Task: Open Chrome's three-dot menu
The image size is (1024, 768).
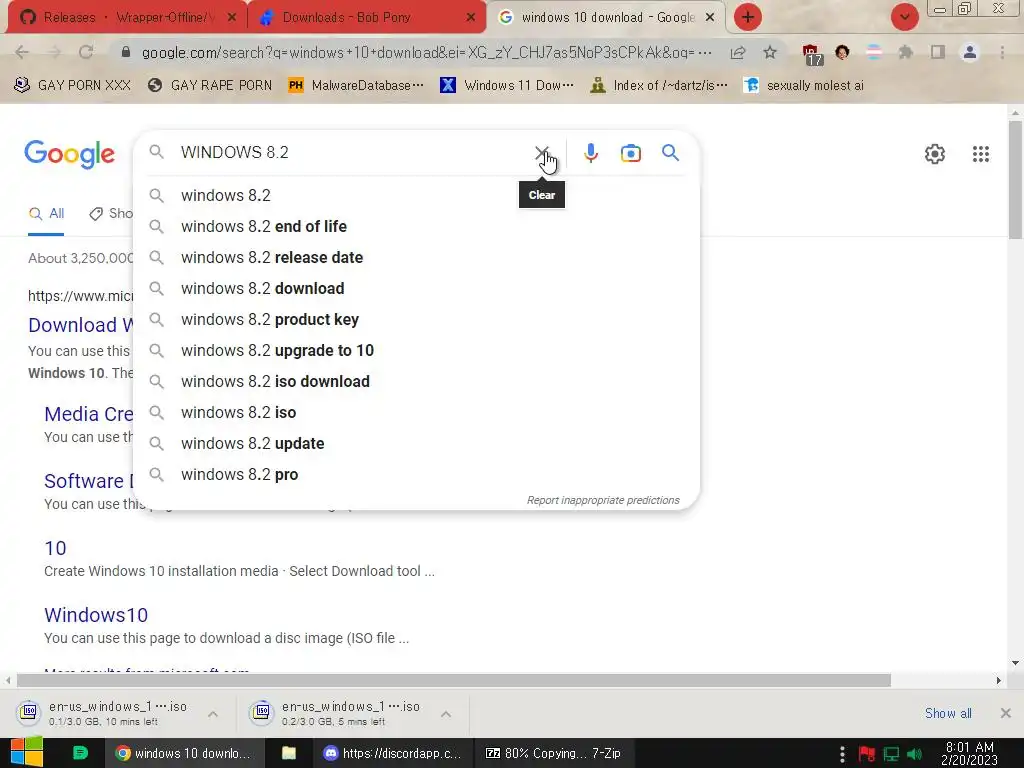Action: tap(1002, 52)
